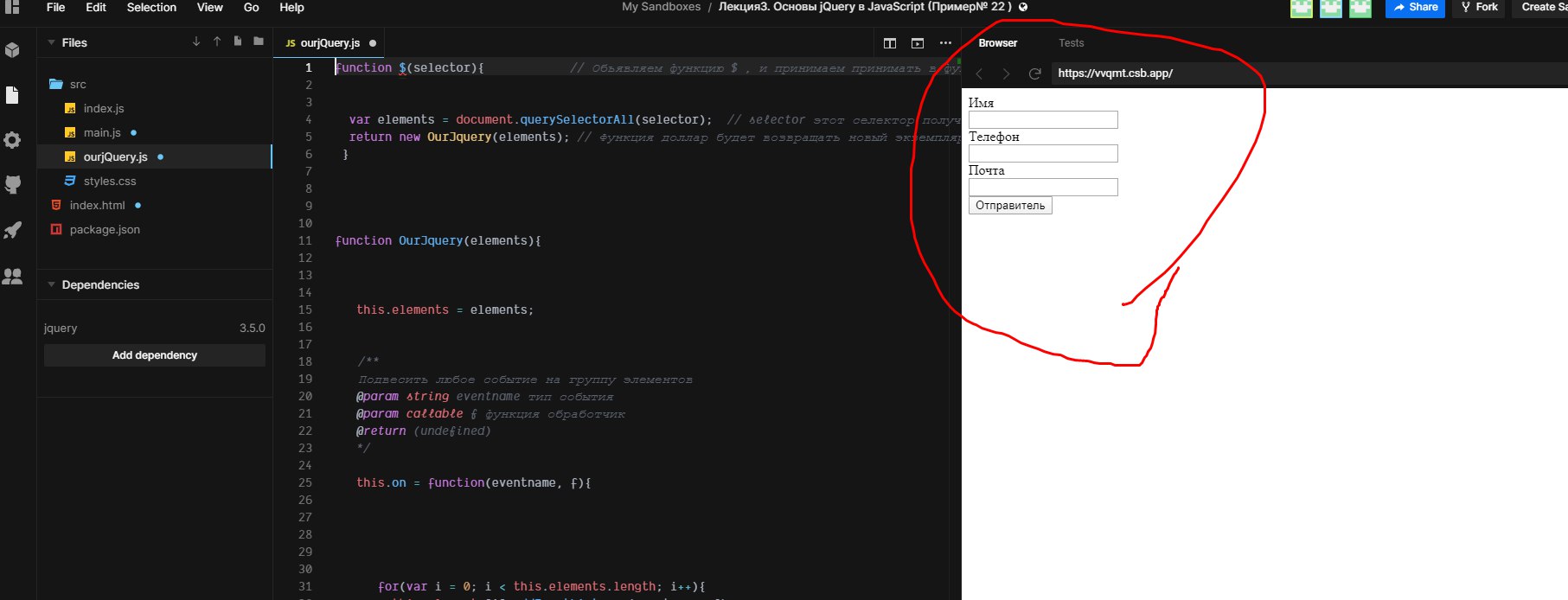Image resolution: width=1568 pixels, height=600 pixels.
Task: Click 'this.elements = elements;' code line
Action: pos(445,310)
